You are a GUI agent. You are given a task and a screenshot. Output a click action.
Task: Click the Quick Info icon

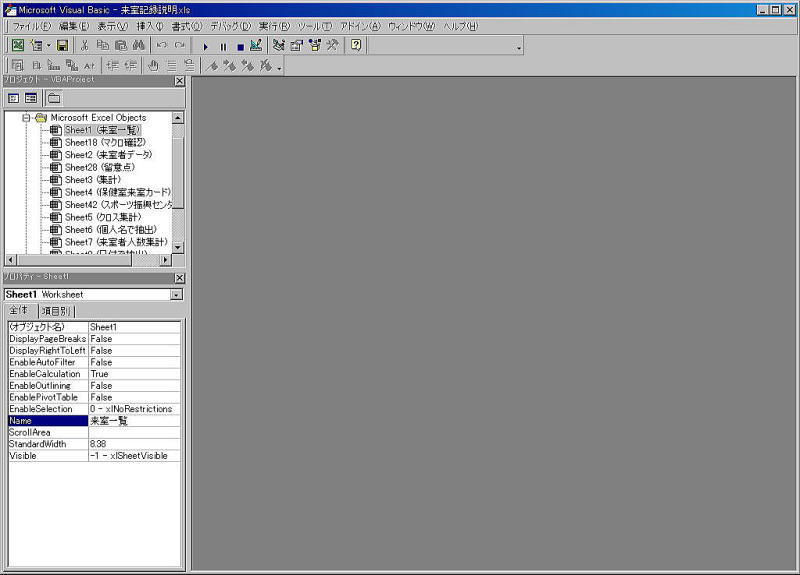click(54, 65)
